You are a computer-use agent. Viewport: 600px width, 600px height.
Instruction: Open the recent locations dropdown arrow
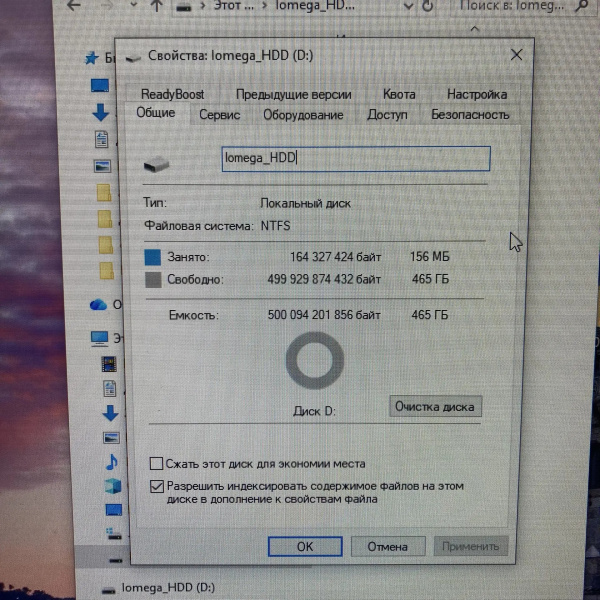134,5
